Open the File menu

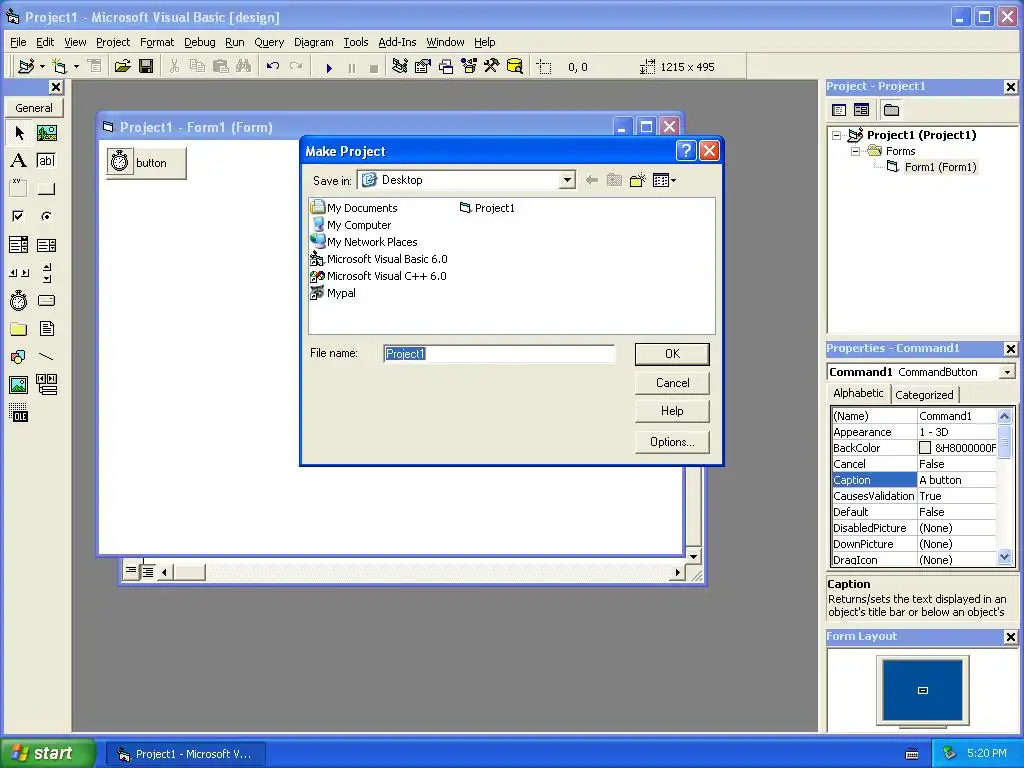(x=18, y=42)
